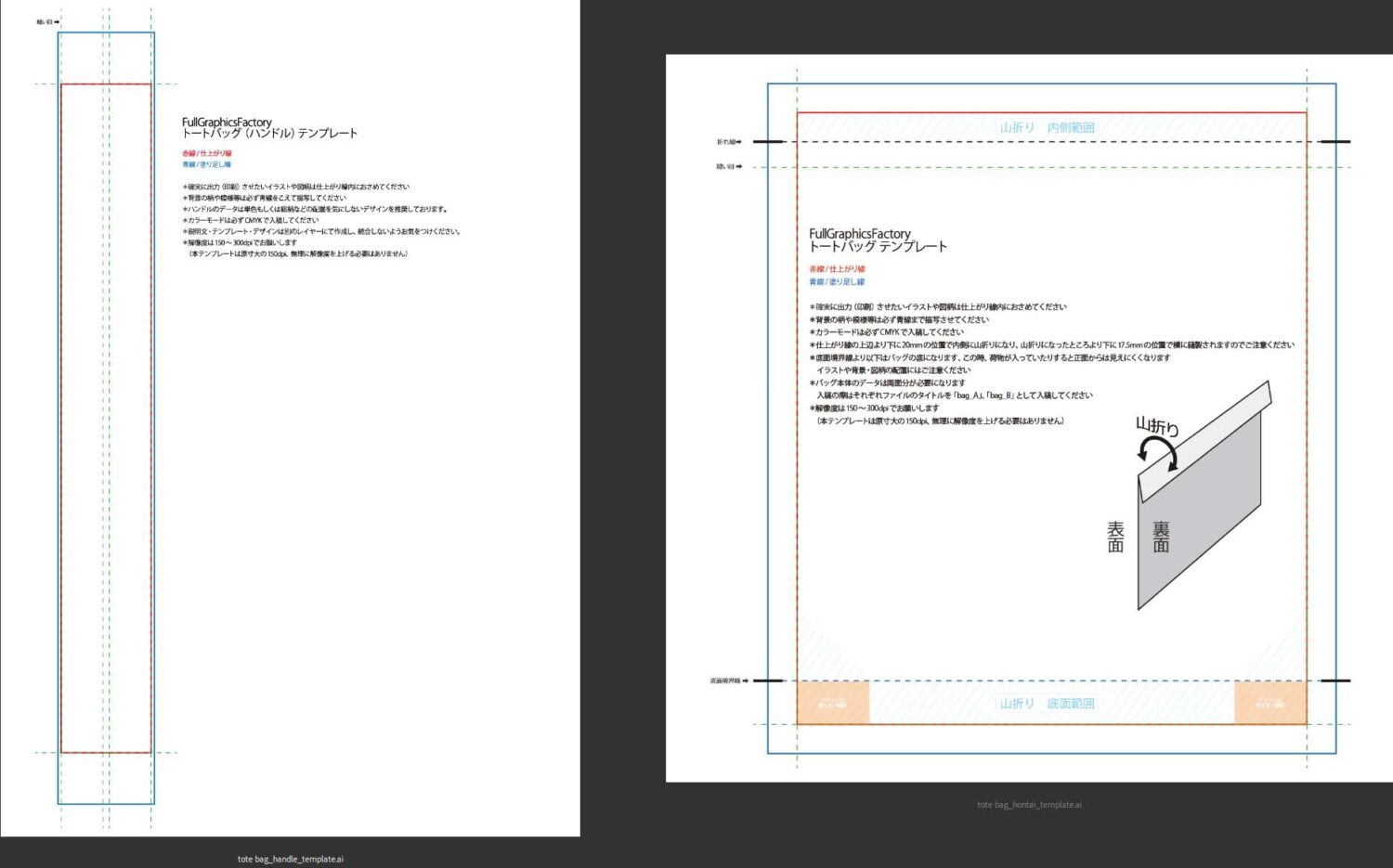The image size is (1393, 868).
Task: Select the left orange corner box
Action: pos(833,702)
